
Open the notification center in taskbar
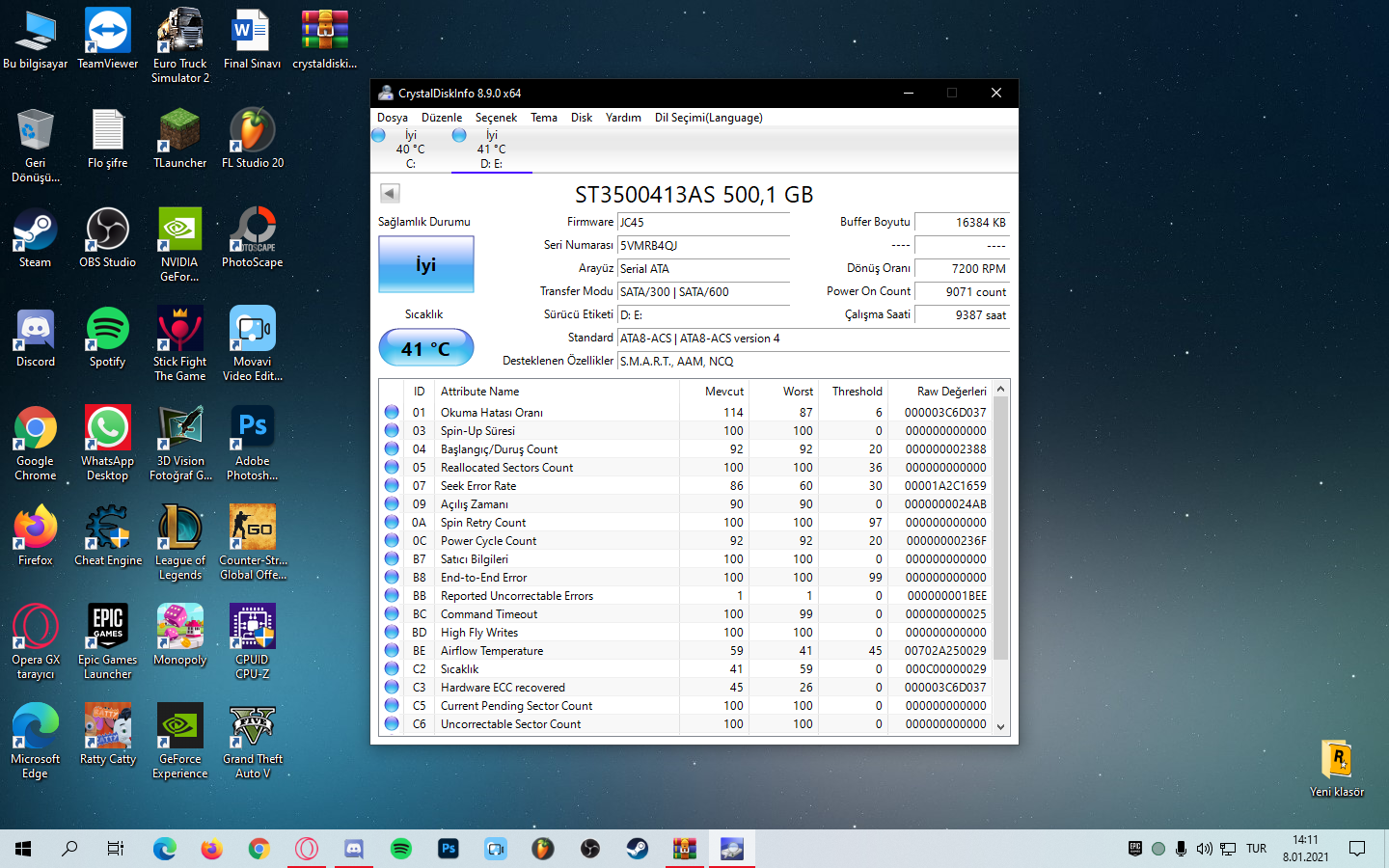(1357, 849)
